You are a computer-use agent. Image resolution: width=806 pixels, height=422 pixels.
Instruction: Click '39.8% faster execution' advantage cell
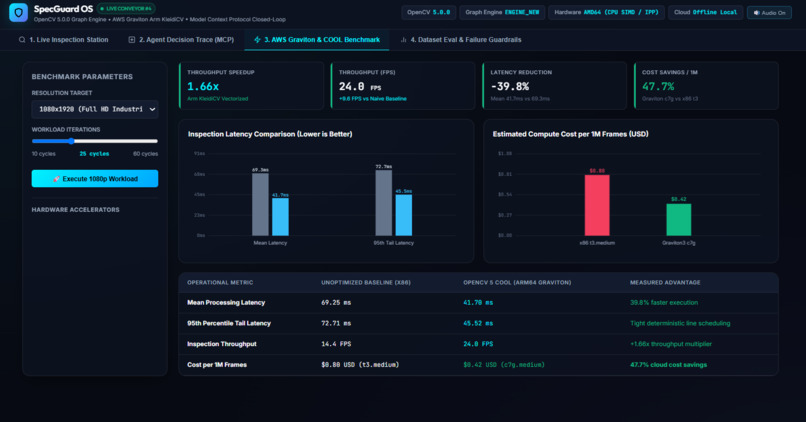[664, 303]
